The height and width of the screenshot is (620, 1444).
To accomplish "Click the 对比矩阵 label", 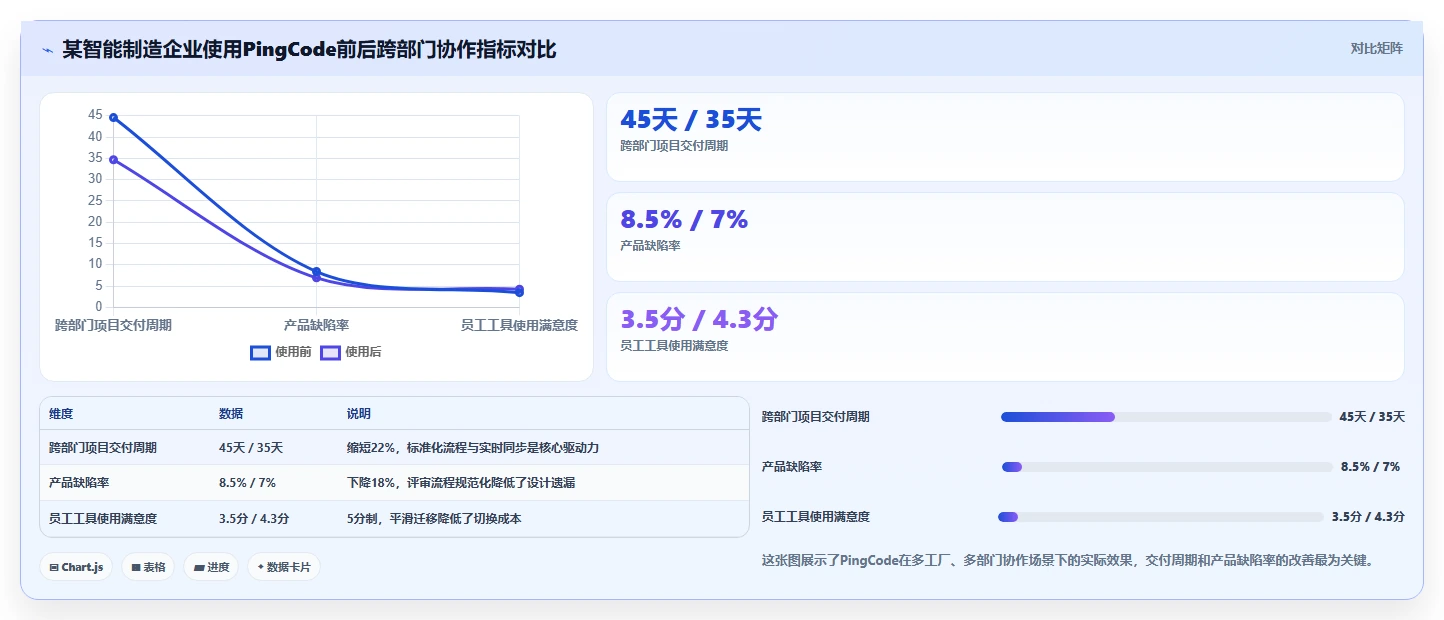I will (x=1376, y=48).
